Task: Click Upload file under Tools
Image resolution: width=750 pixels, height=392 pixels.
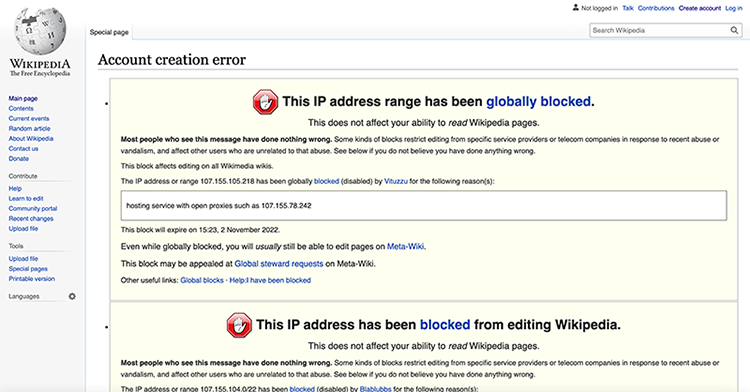Action: tap(23, 259)
